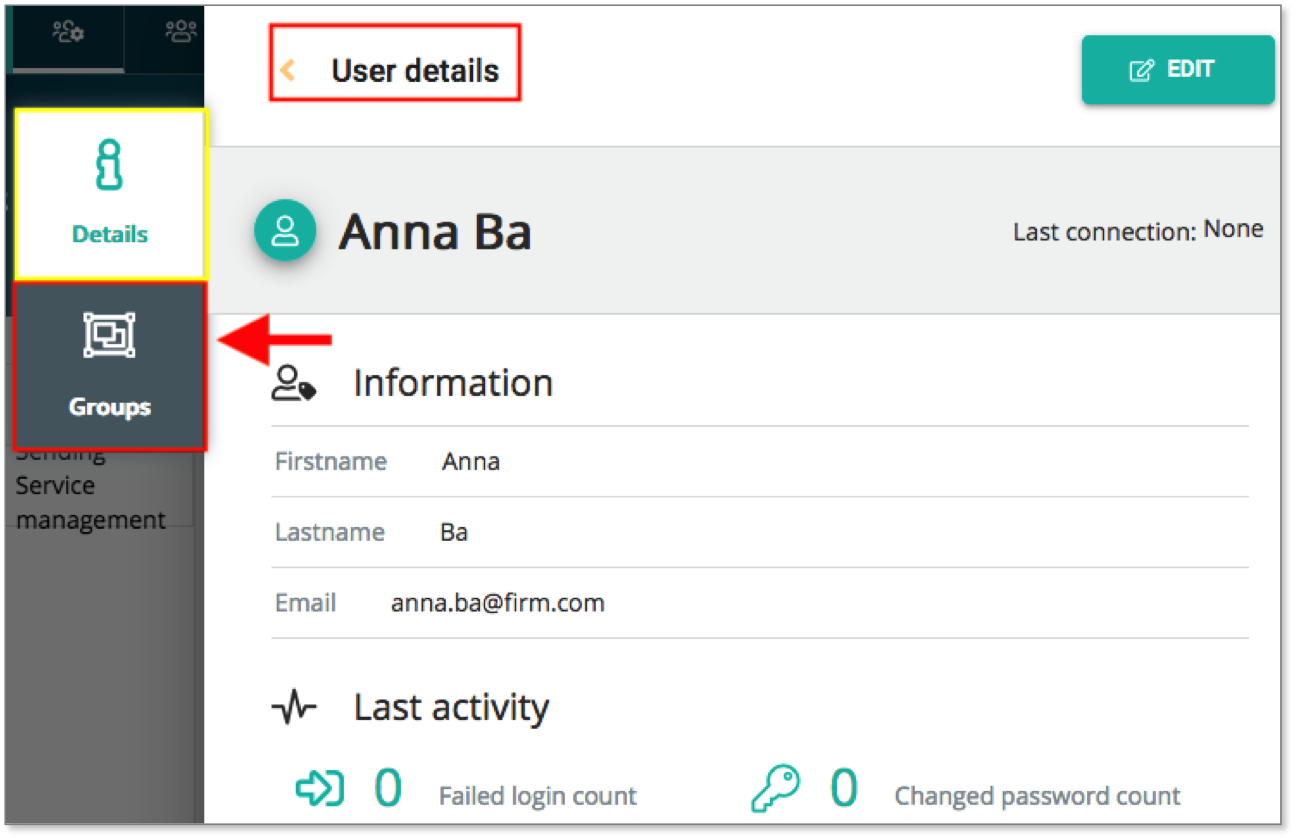
Task: Click the Lastname value Ba
Action: coord(454,532)
